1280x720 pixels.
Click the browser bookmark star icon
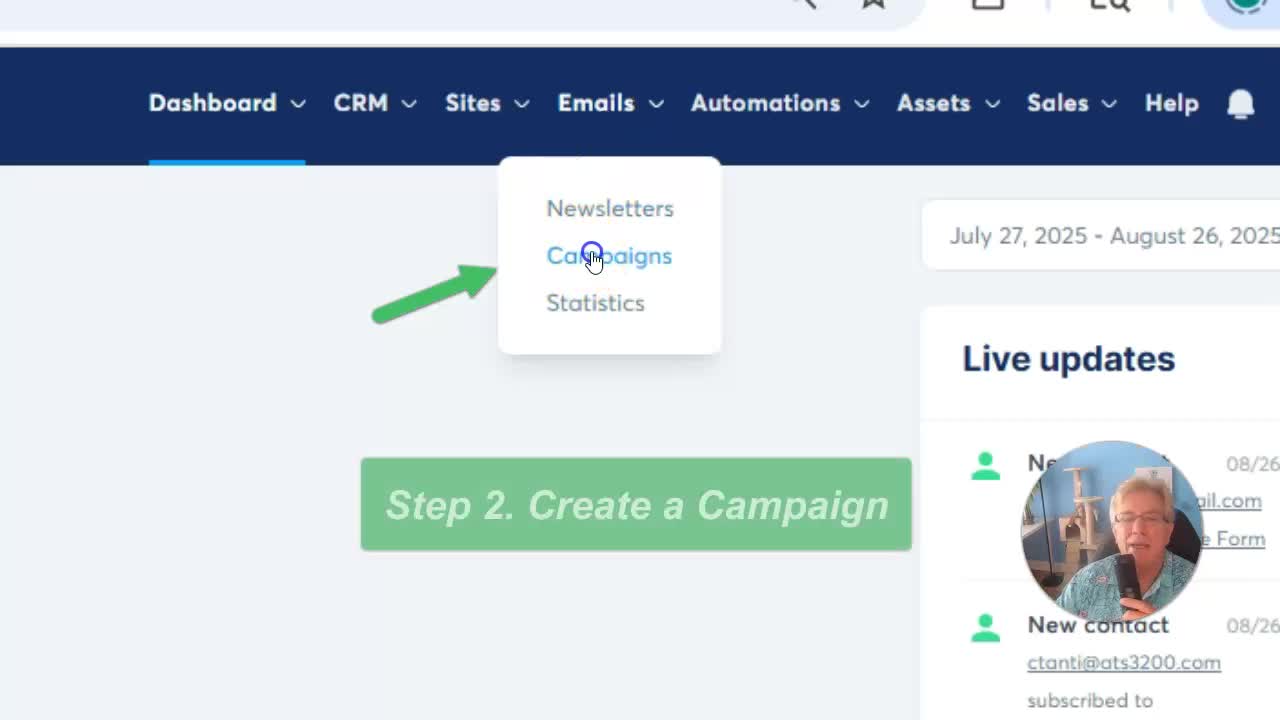873,3
